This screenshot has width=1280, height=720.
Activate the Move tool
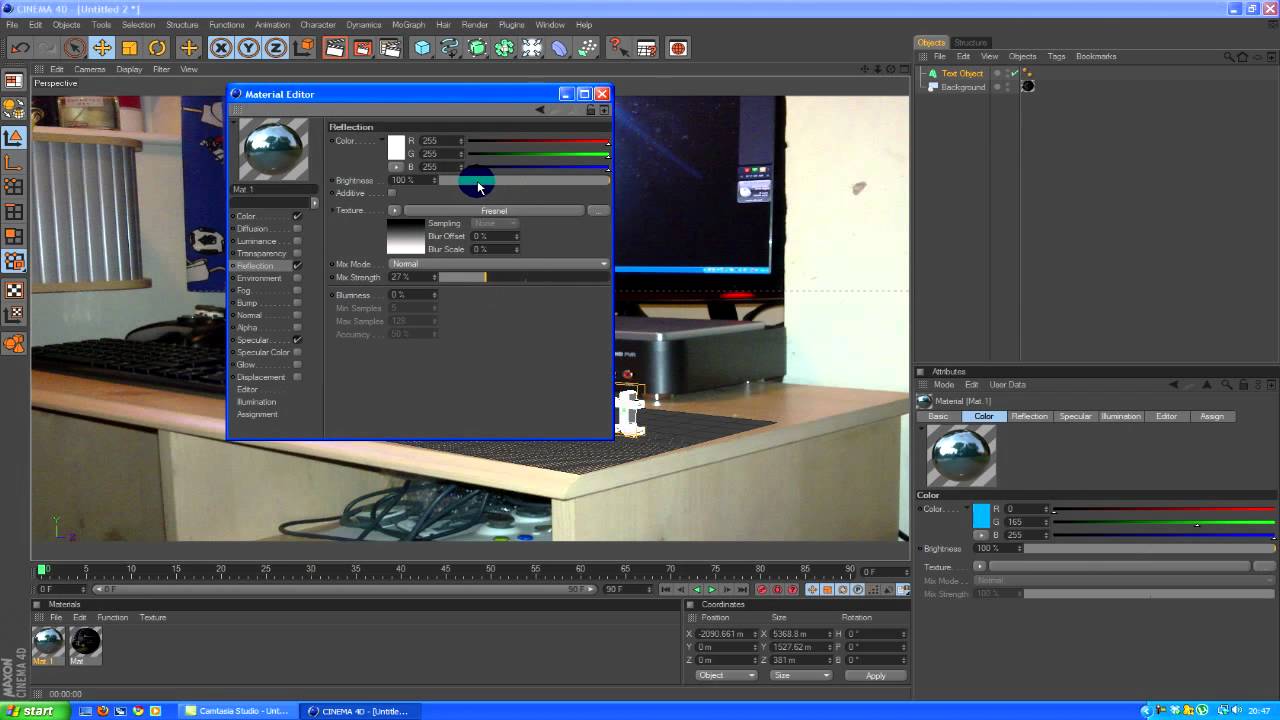click(x=102, y=48)
